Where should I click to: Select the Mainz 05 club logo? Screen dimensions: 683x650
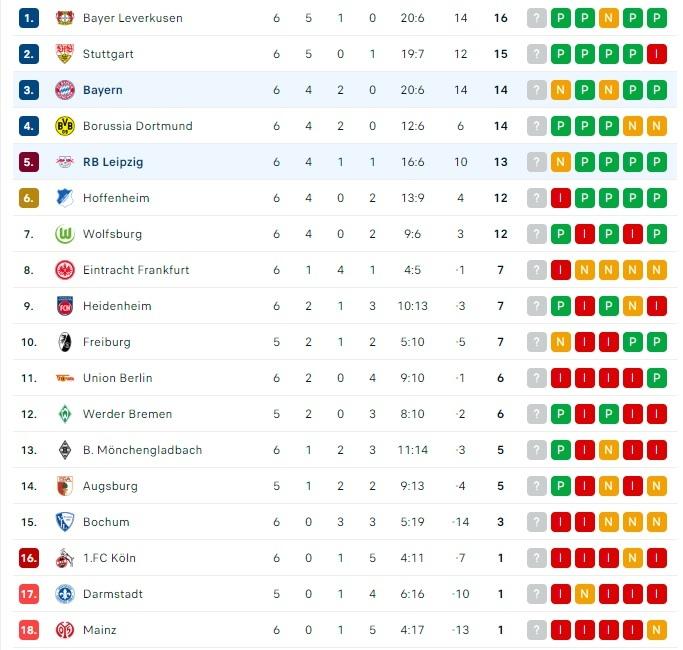click(65, 630)
